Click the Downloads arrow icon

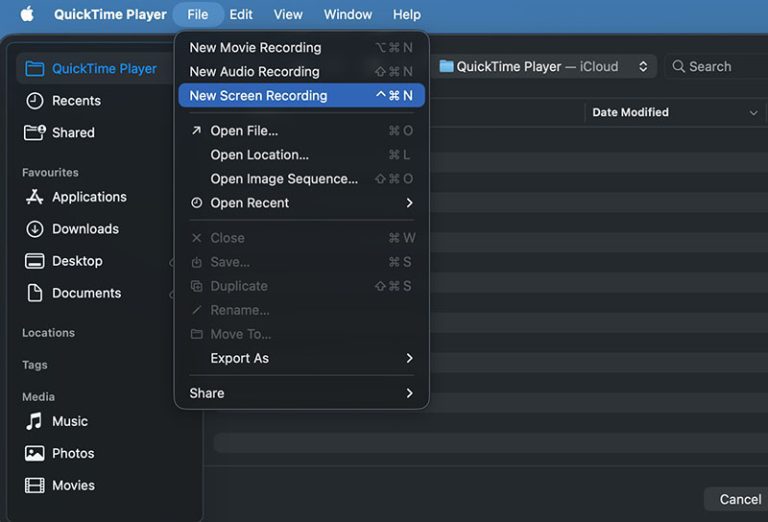pos(35,229)
